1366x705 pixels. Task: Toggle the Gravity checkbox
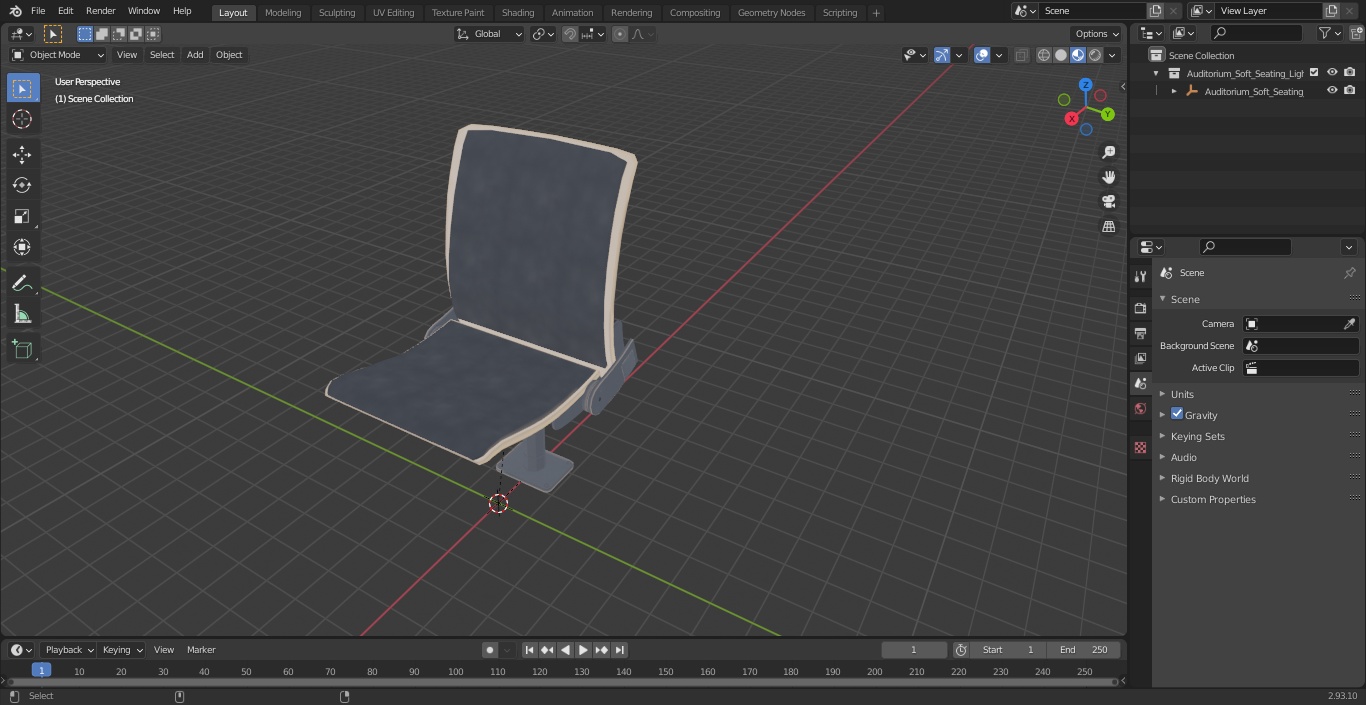point(1177,414)
